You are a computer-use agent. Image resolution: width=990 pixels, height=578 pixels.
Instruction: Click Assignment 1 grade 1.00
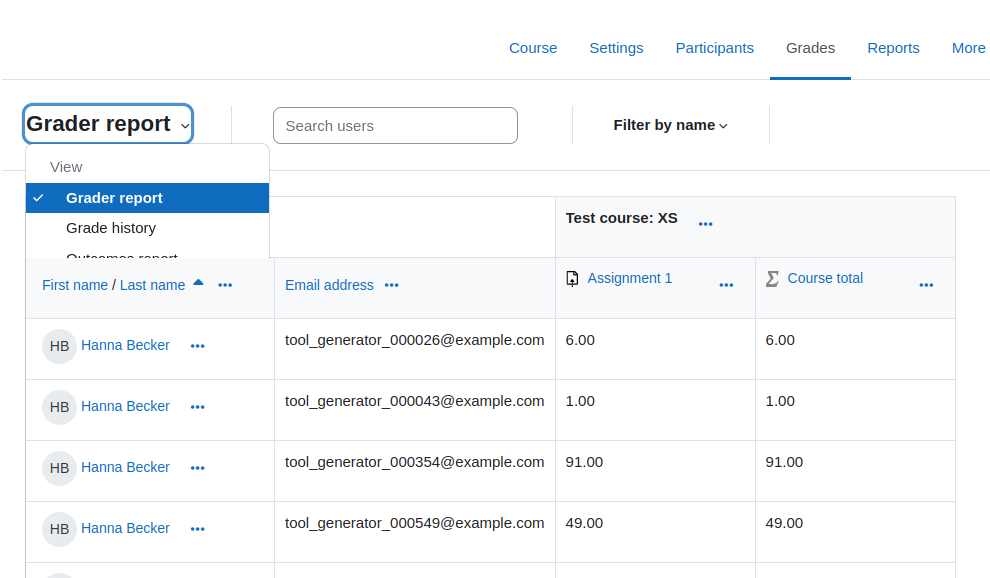click(x=580, y=401)
